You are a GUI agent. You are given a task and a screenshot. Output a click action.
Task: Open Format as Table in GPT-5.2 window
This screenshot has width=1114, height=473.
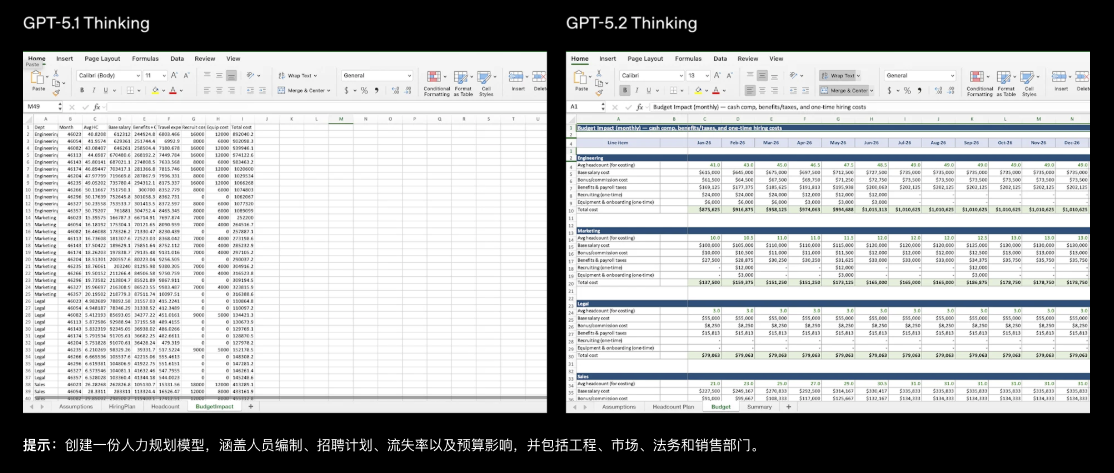tap(1006, 84)
